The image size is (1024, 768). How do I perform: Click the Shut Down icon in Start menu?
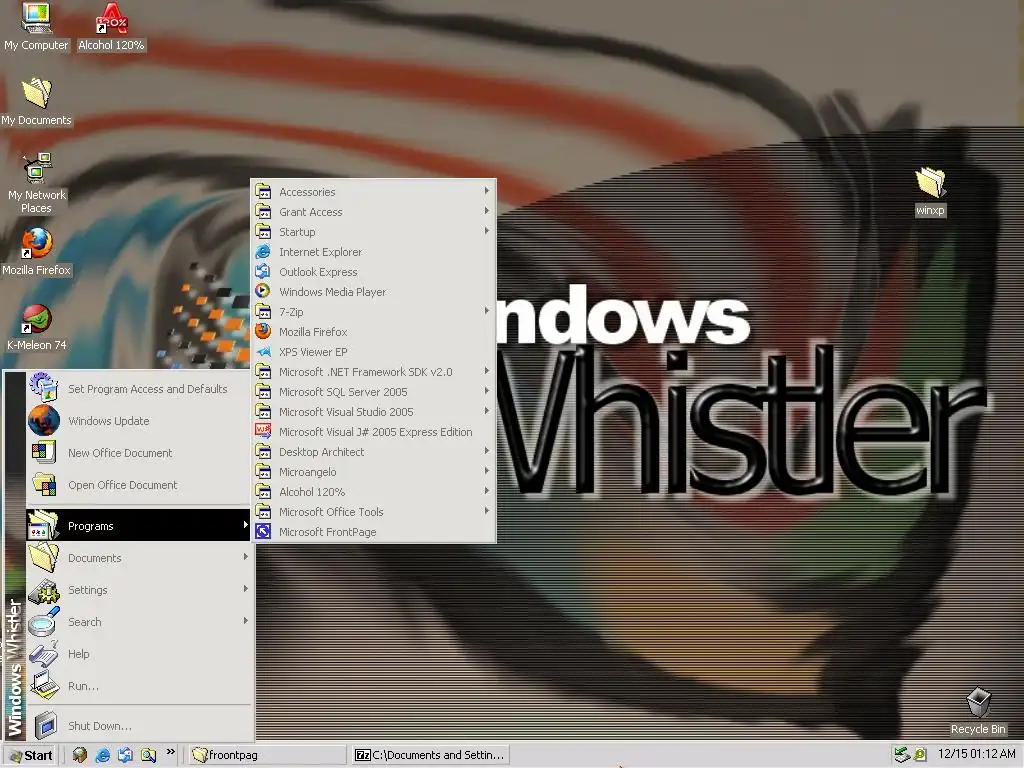coord(45,725)
